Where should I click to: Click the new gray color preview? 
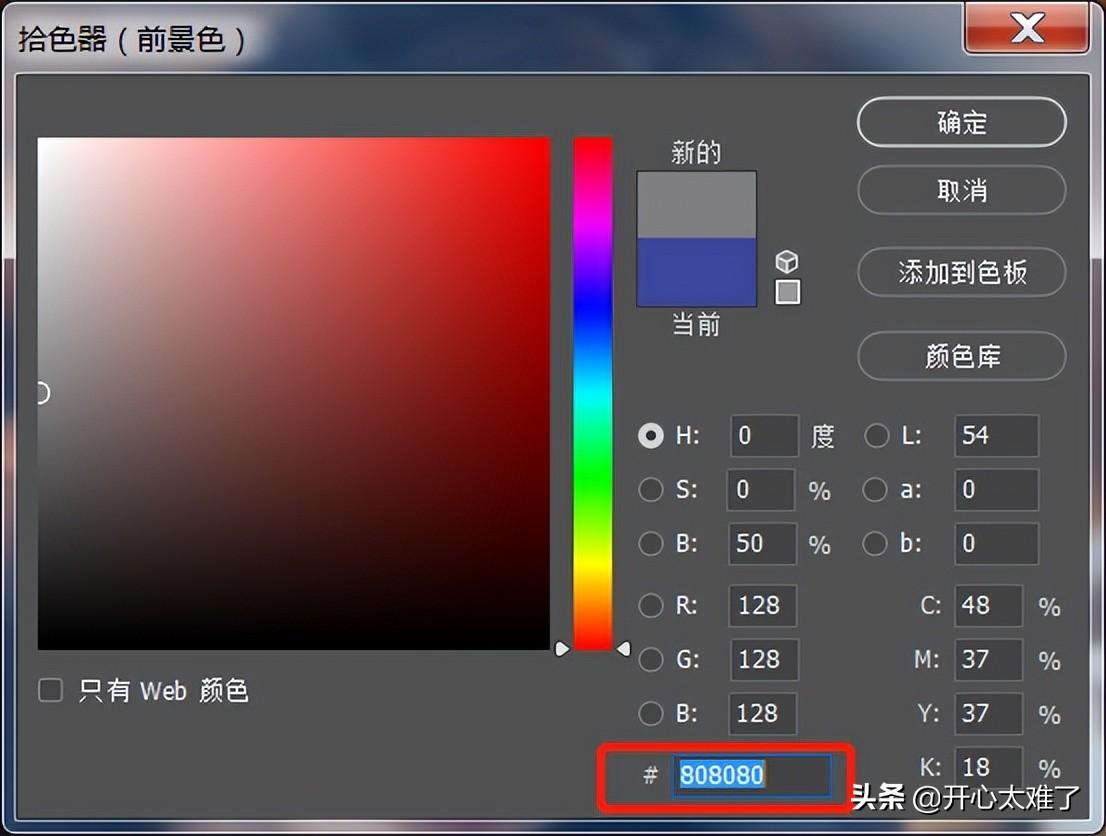pyautogui.click(x=697, y=205)
